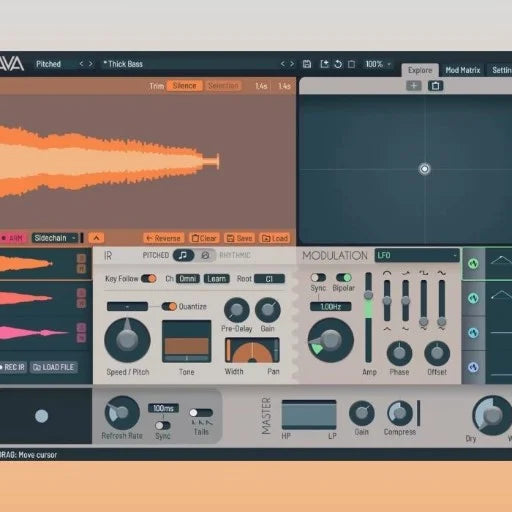Click next category arrow beside Pitched
Screen dimensions: 512x512
coord(90,64)
